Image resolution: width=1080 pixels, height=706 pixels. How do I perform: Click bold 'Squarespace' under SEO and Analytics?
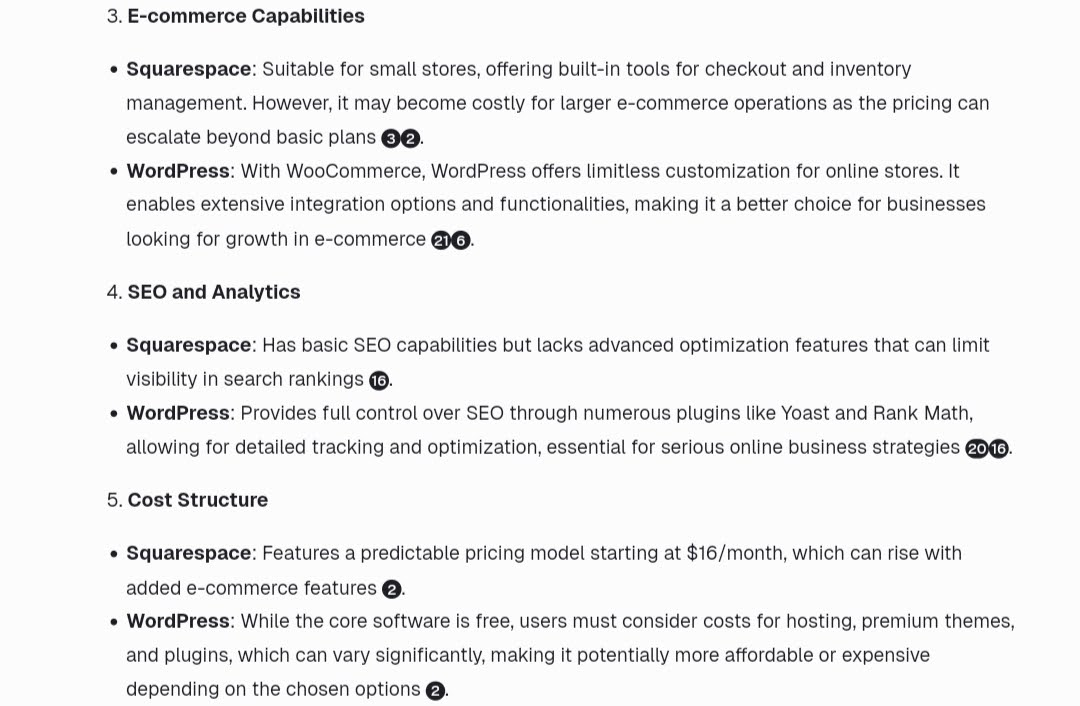tap(189, 345)
